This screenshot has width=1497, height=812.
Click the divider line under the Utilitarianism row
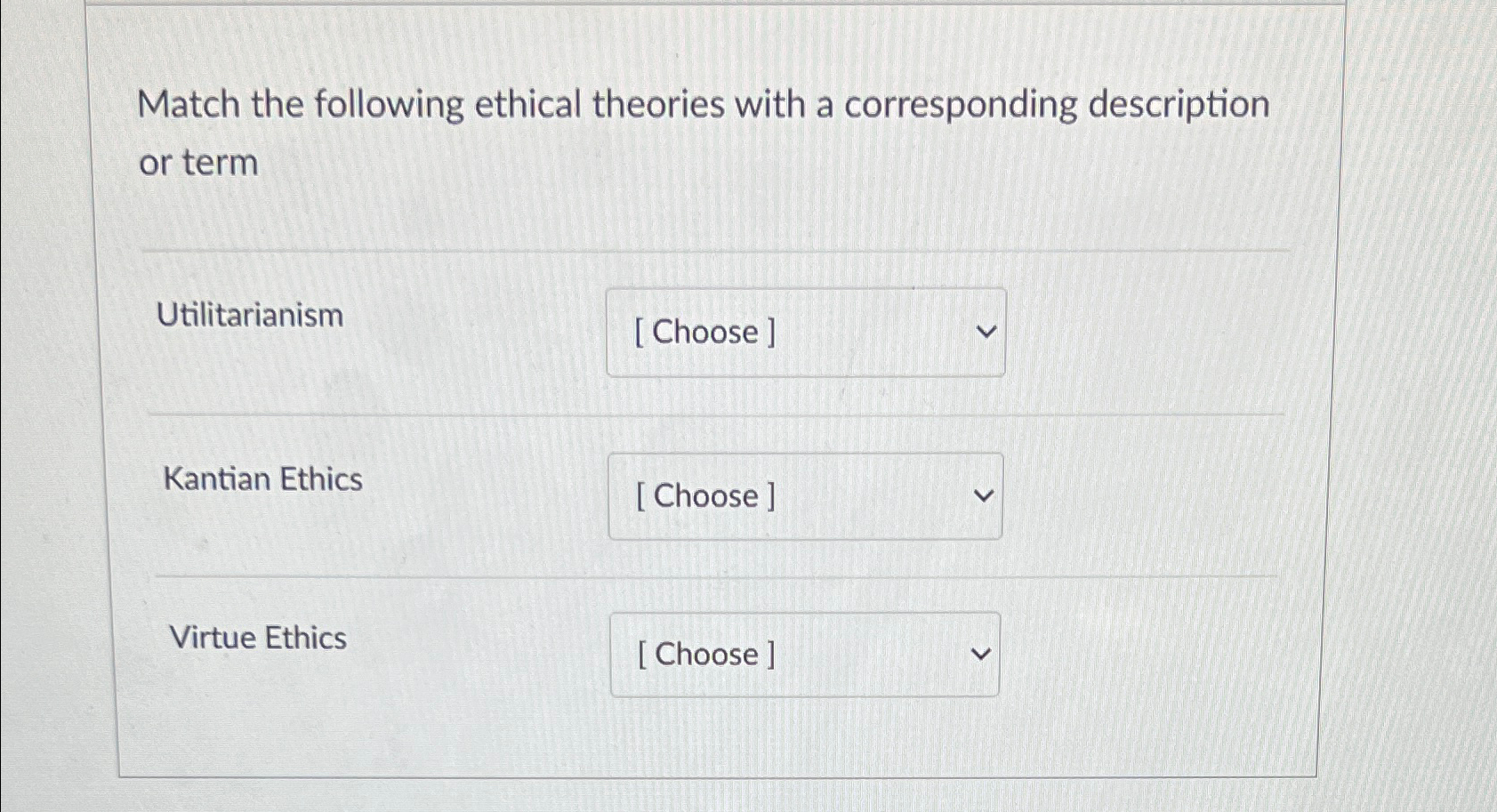click(x=712, y=413)
